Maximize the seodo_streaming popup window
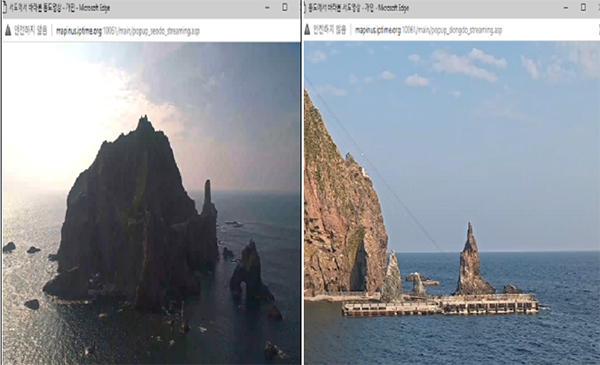This screenshot has width=600, height=365. [x=285, y=7]
